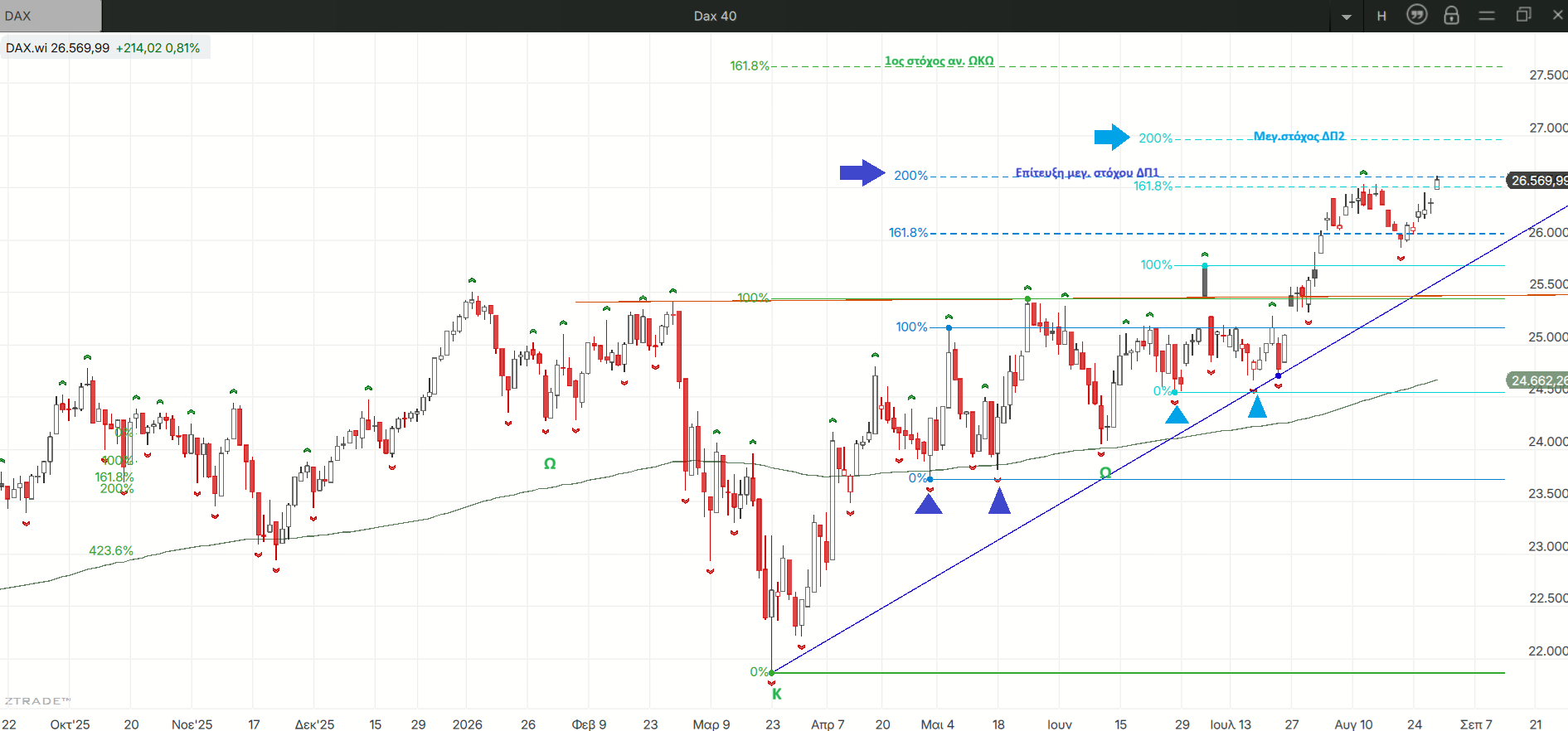Click the 'Νοε'25' date axis label

tap(192, 724)
